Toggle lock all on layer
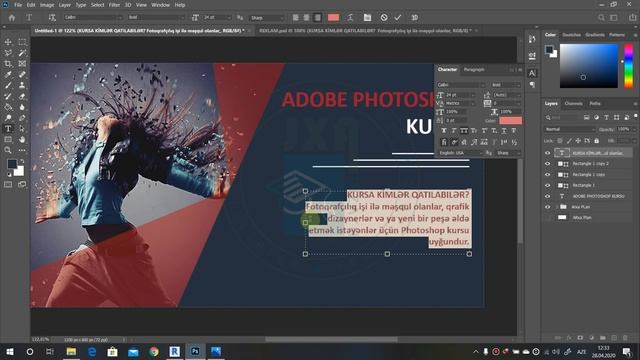Viewport: 640px width, 360px height. (597, 141)
